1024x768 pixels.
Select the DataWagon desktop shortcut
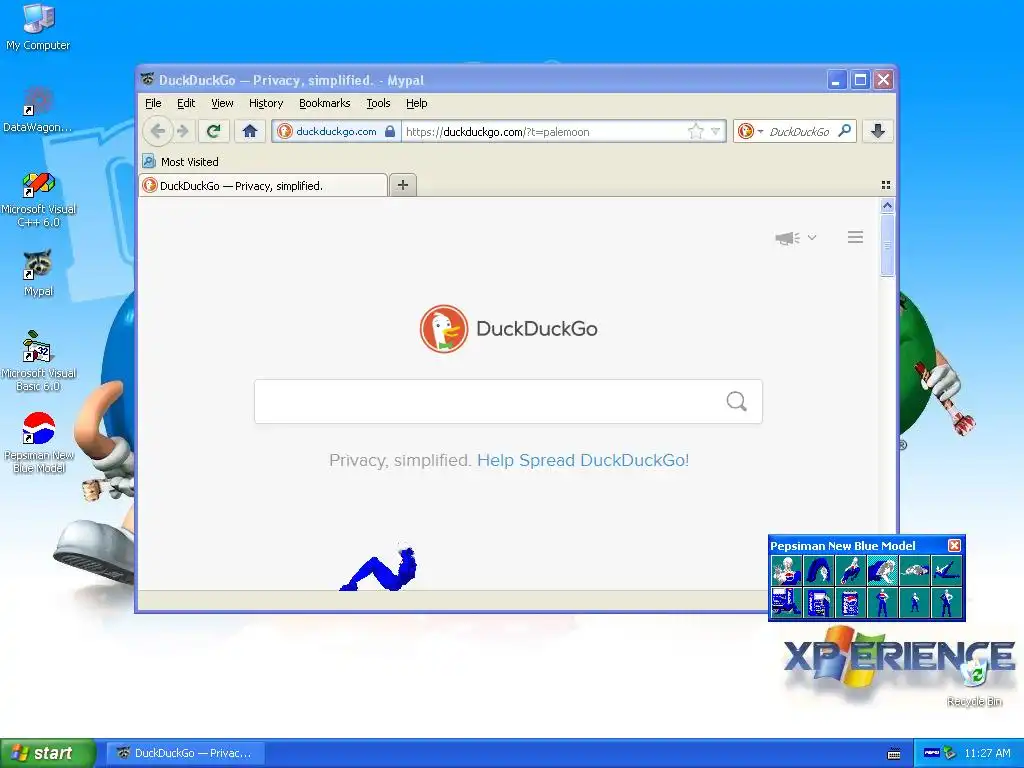pos(38,110)
